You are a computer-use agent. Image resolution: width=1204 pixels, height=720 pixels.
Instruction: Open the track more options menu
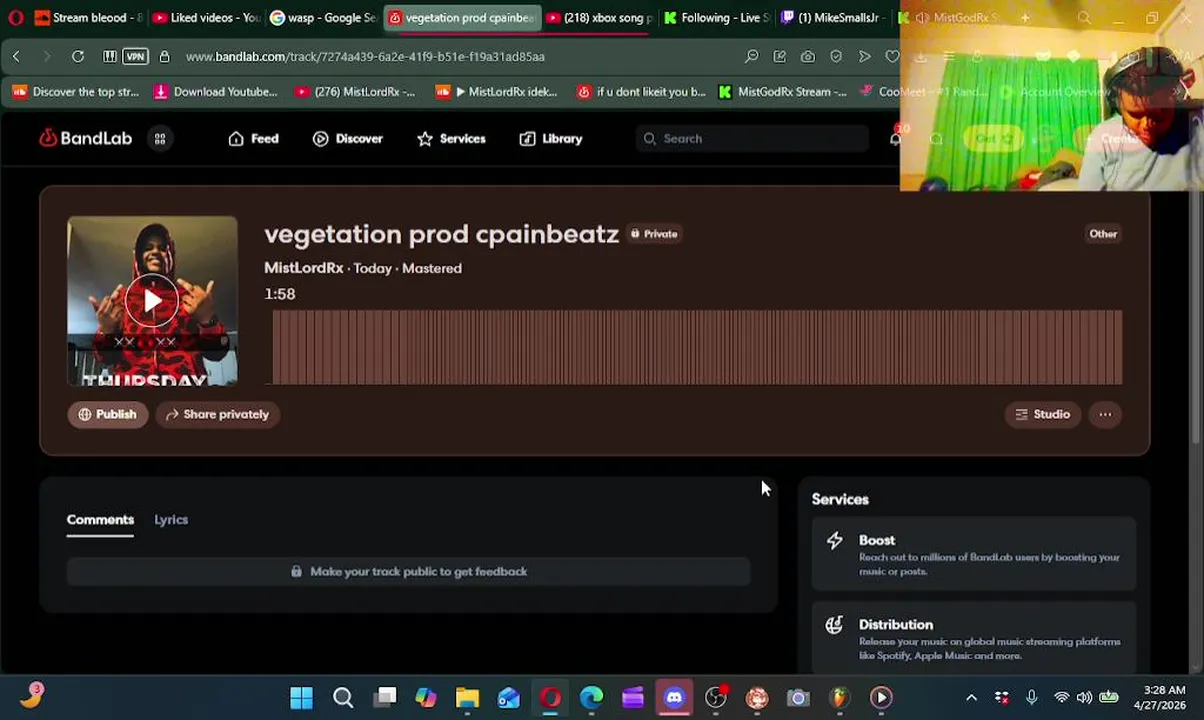pos(1105,414)
